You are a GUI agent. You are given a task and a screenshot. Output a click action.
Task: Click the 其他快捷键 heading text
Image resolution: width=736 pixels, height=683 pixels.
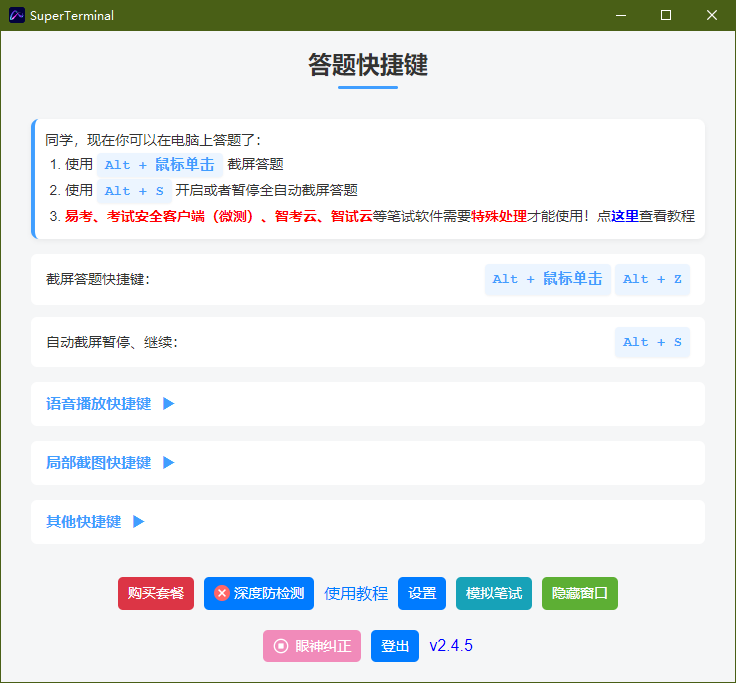(x=84, y=522)
